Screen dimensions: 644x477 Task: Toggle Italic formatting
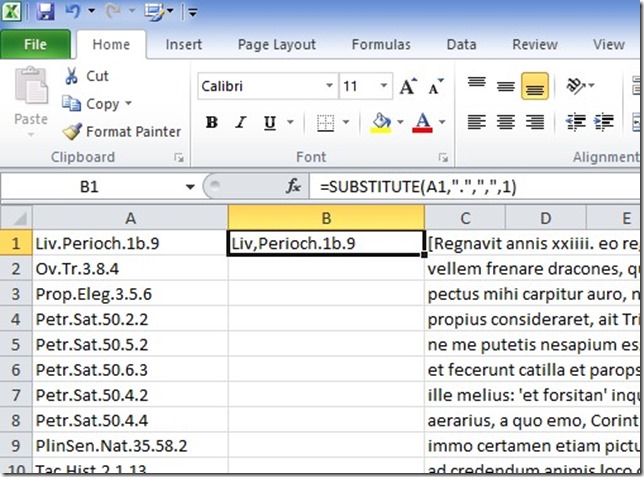coord(241,123)
